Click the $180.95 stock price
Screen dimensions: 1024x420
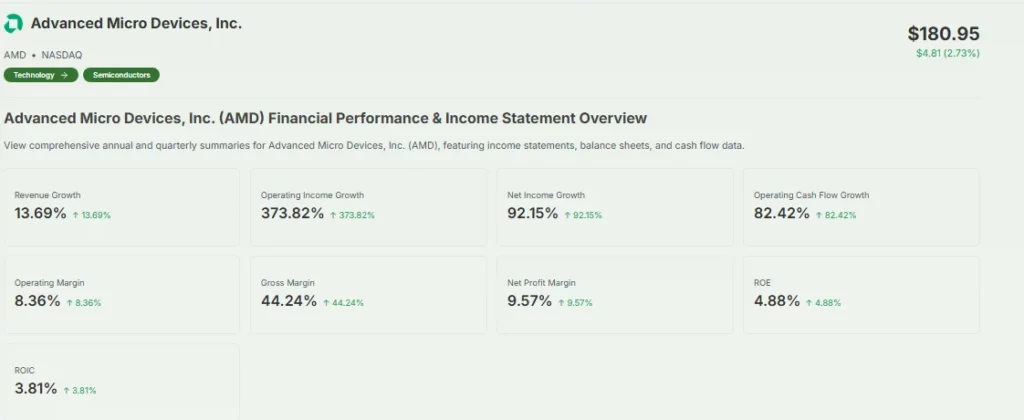[x=943, y=34]
